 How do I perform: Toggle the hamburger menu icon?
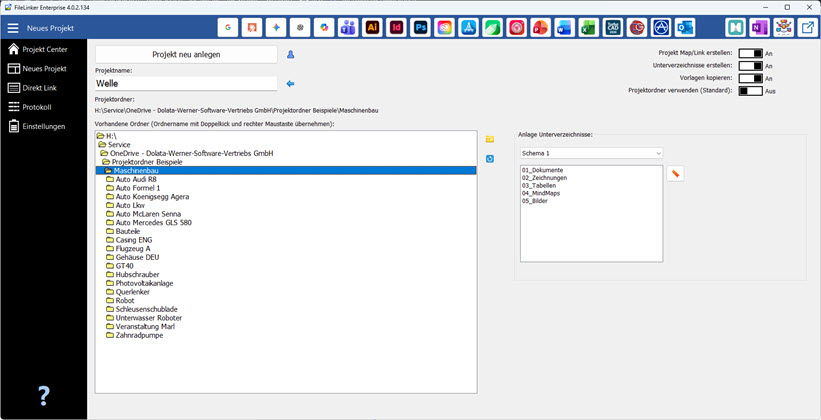tap(13, 28)
